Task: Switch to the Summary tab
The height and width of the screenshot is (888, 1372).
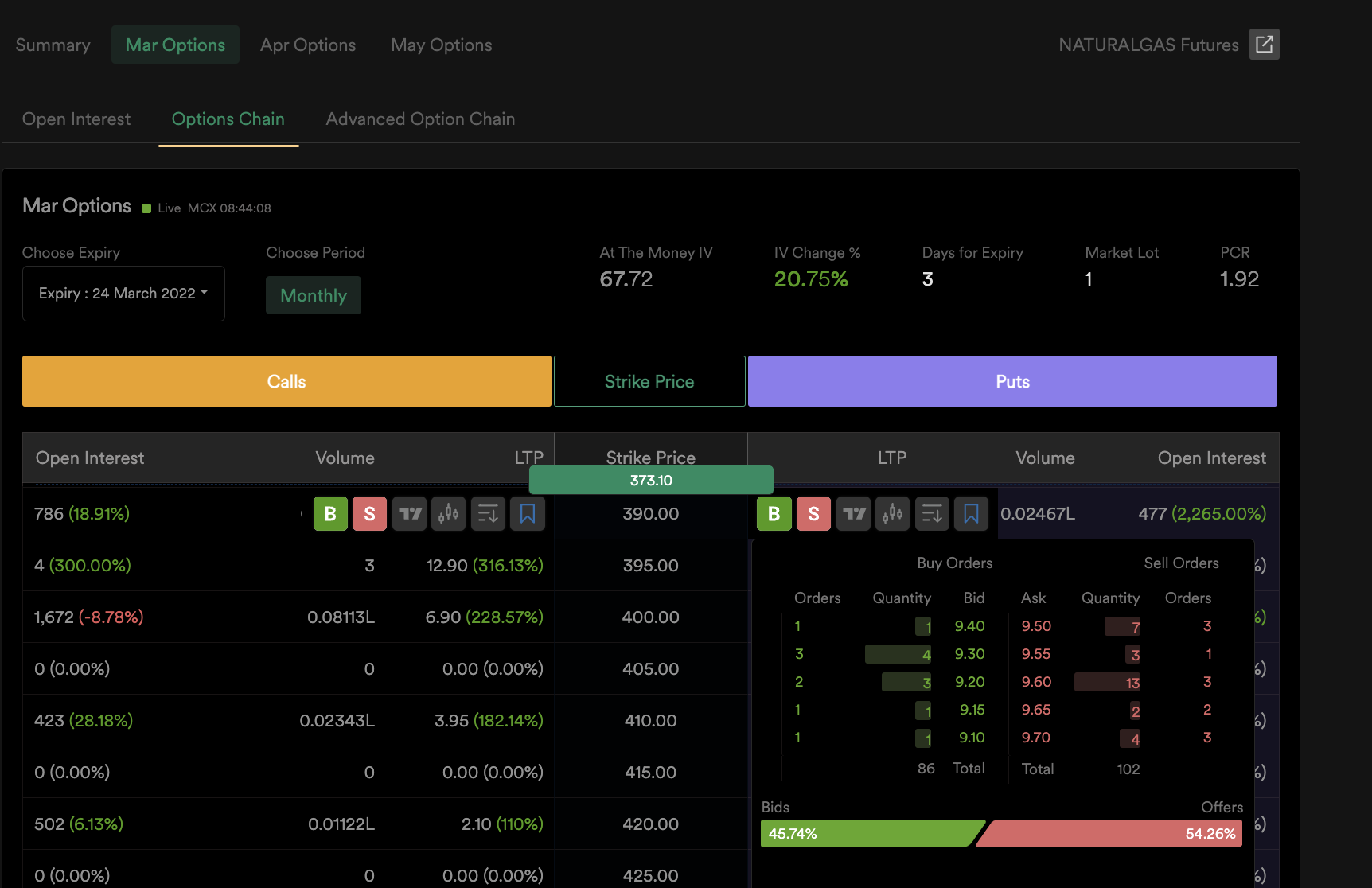Action: [53, 45]
